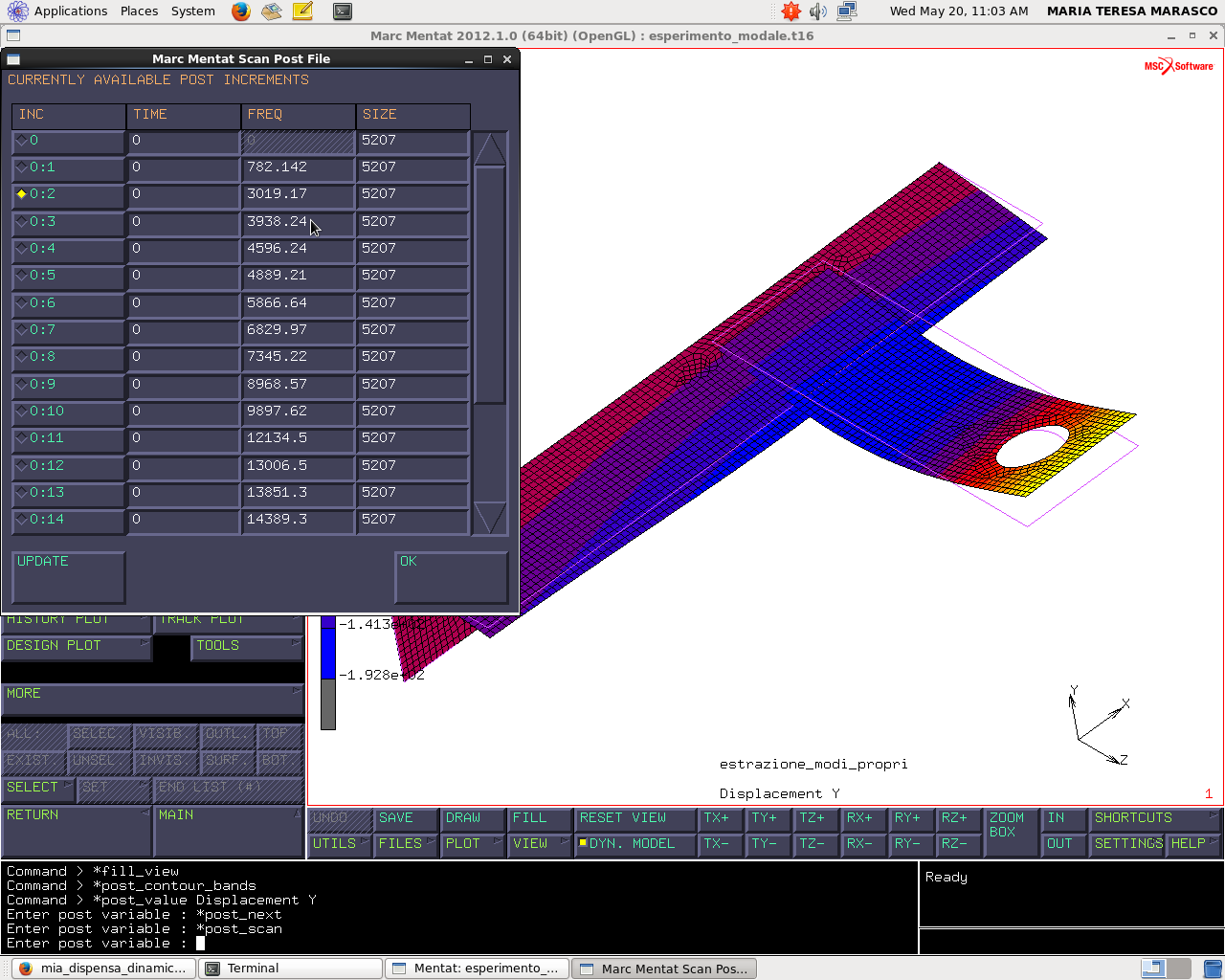
Task: Open SETTINGS in bottom toolbar
Action: coord(1128,844)
